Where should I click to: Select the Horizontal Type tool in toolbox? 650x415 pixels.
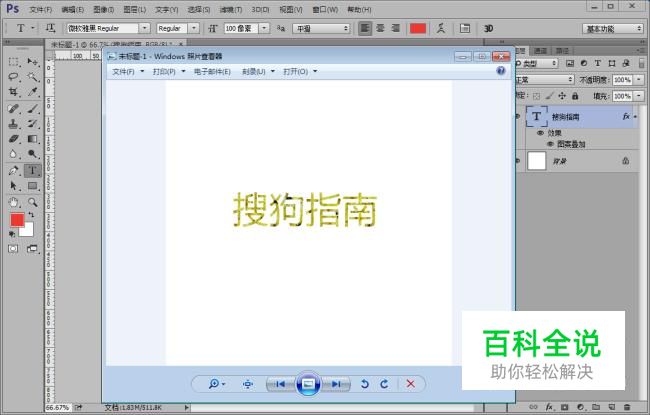pyautogui.click(x=32, y=170)
